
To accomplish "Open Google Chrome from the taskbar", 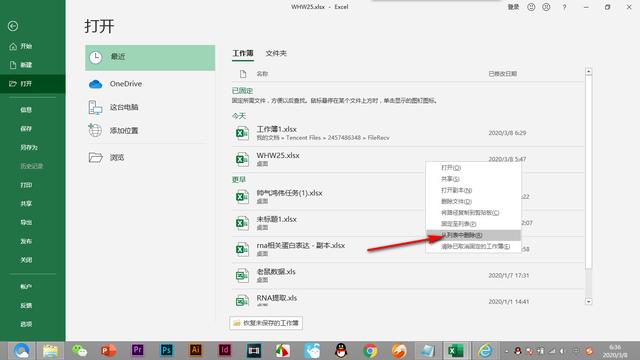I will 370,351.
